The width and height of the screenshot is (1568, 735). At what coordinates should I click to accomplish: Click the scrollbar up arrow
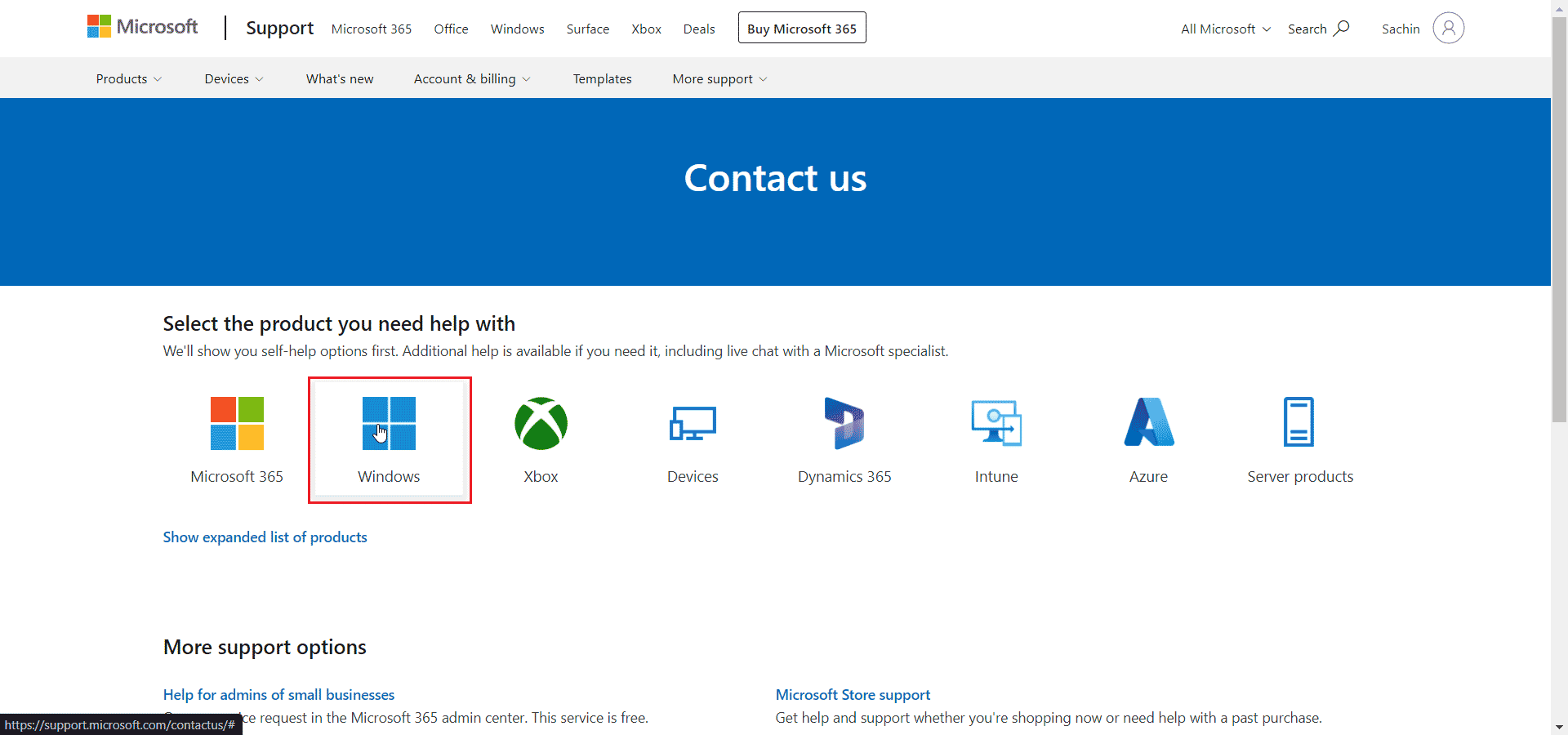[x=1559, y=7]
